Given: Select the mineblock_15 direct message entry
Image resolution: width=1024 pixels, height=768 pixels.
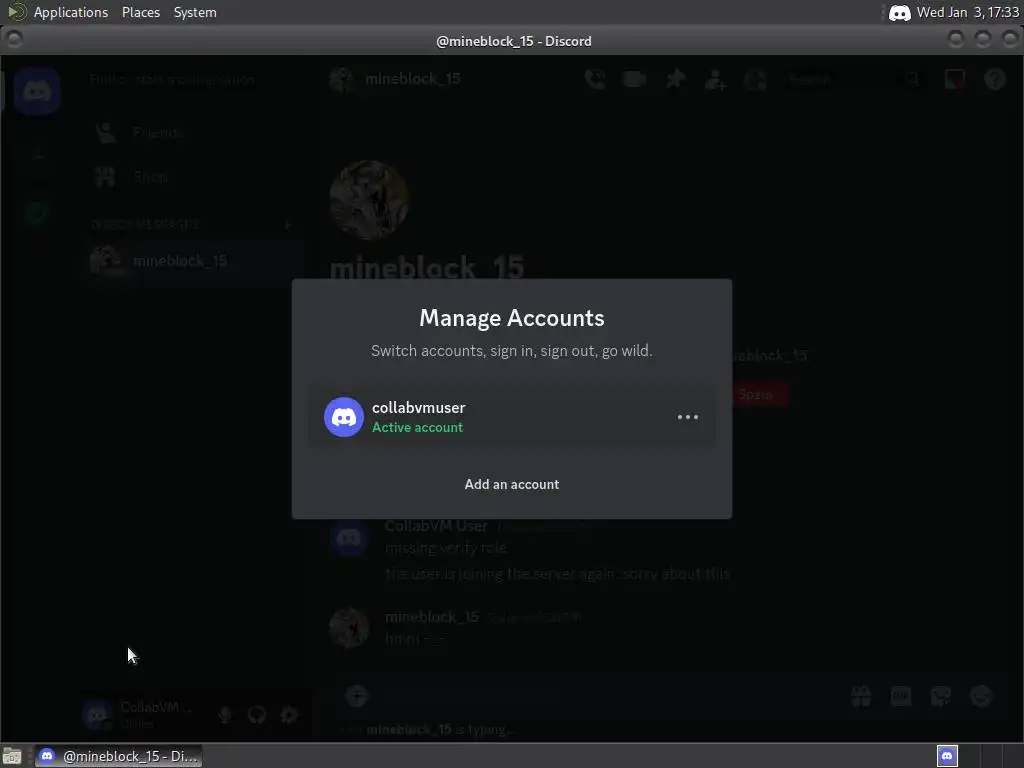Looking at the screenshot, I should click(x=193, y=261).
